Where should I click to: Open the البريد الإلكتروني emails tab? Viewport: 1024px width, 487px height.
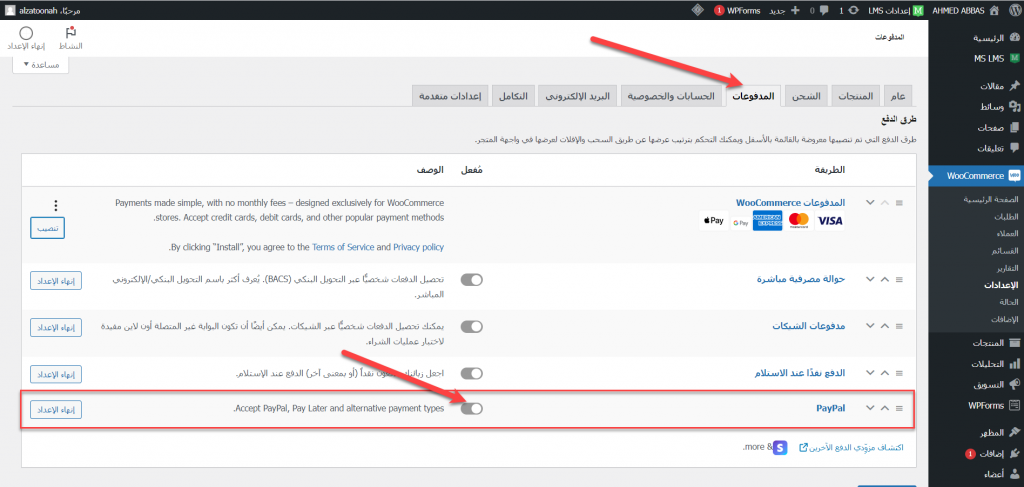click(x=577, y=96)
